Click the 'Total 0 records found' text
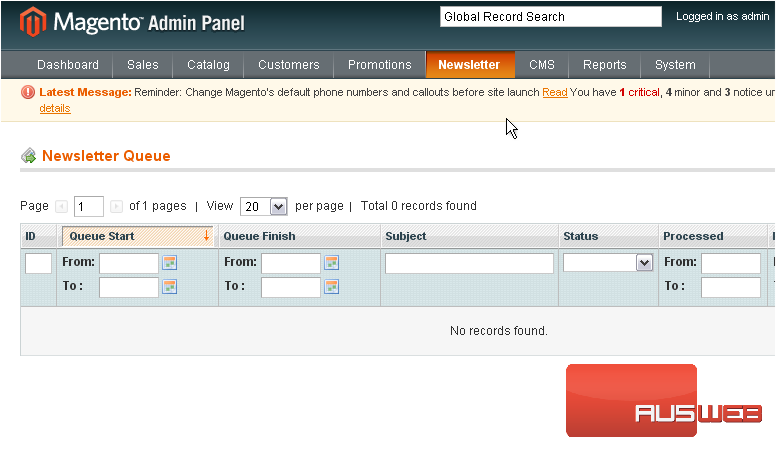The width and height of the screenshot is (776, 450). [419, 206]
